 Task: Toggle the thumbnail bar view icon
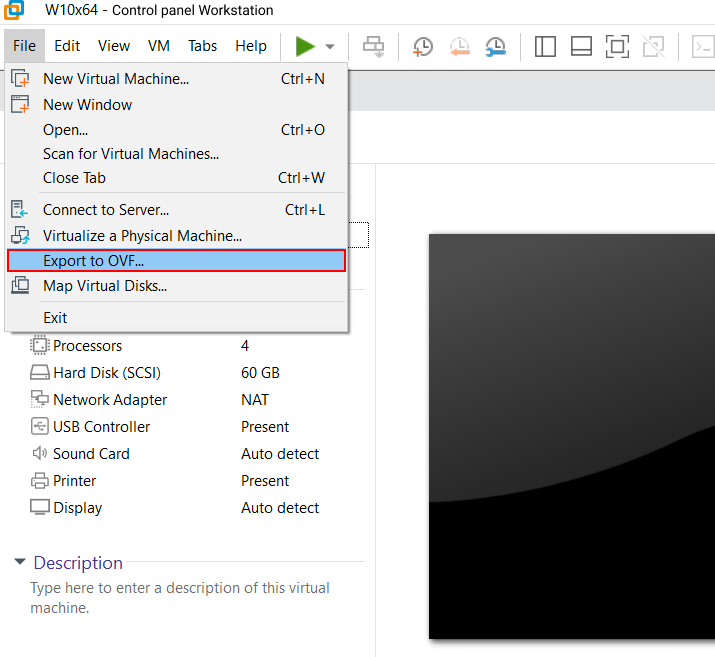coord(581,46)
